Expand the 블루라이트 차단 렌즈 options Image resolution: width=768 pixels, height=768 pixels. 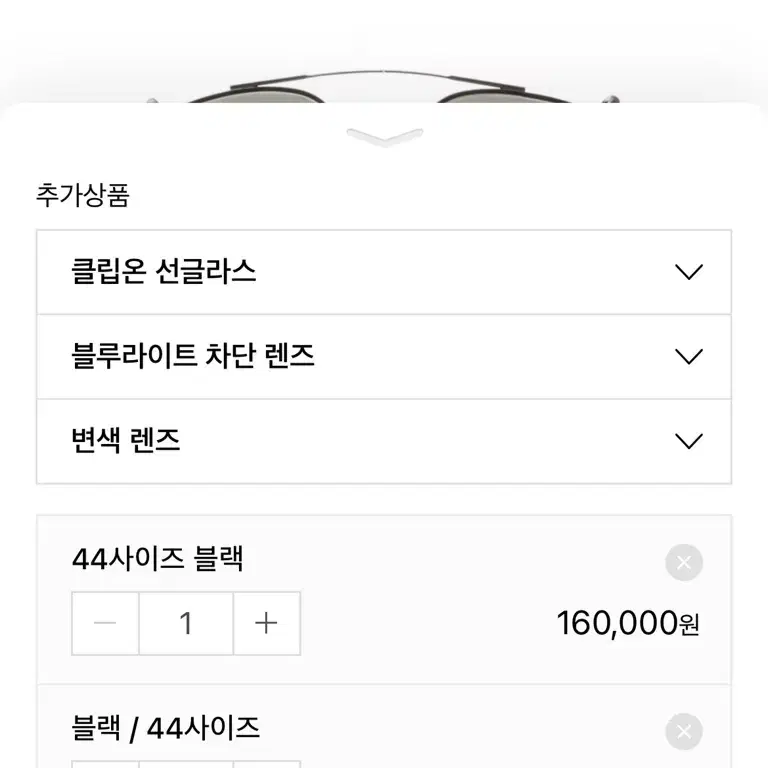pyautogui.click(x=384, y=357)
